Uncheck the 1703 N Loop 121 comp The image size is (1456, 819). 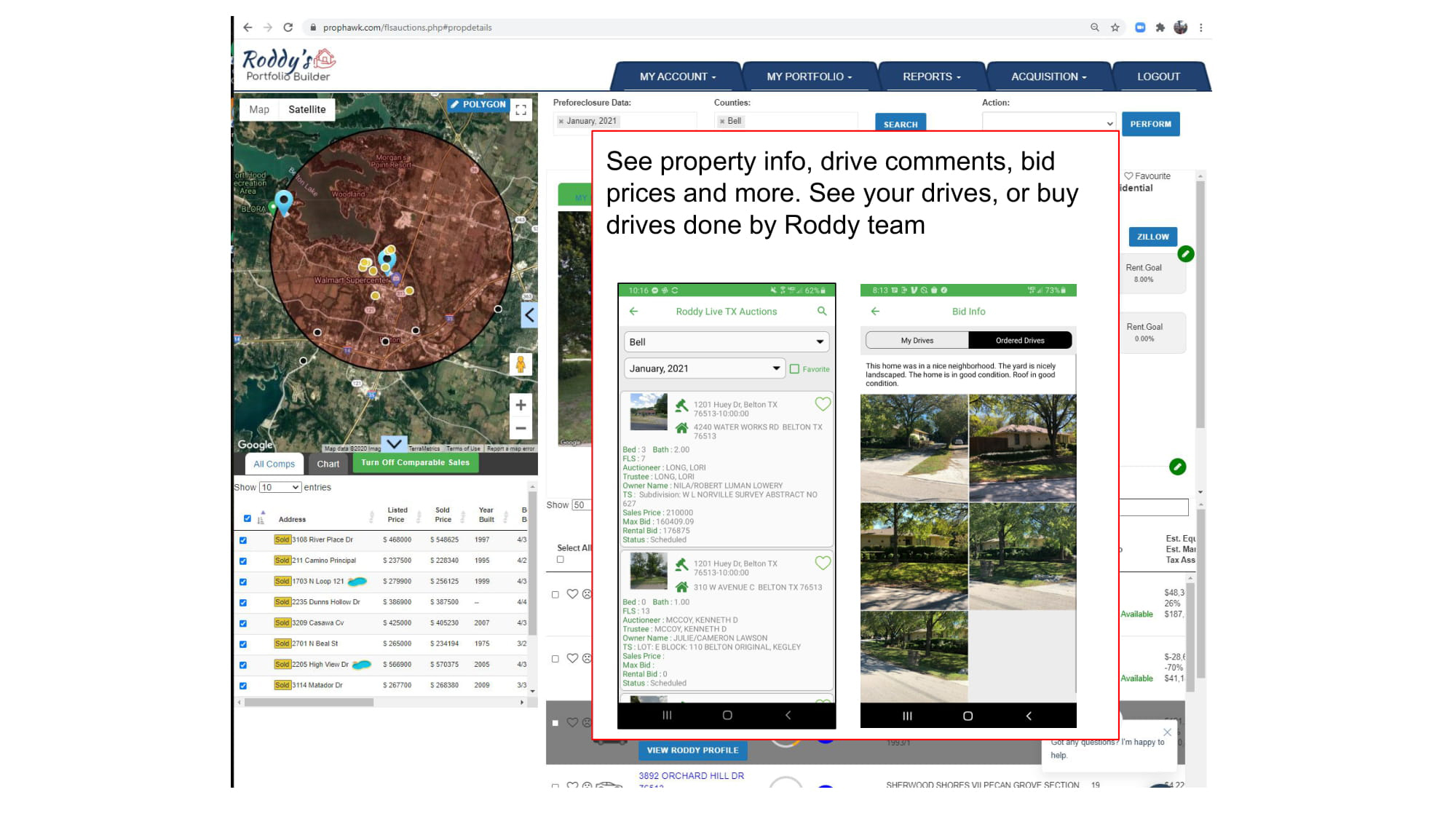[243, 582]
